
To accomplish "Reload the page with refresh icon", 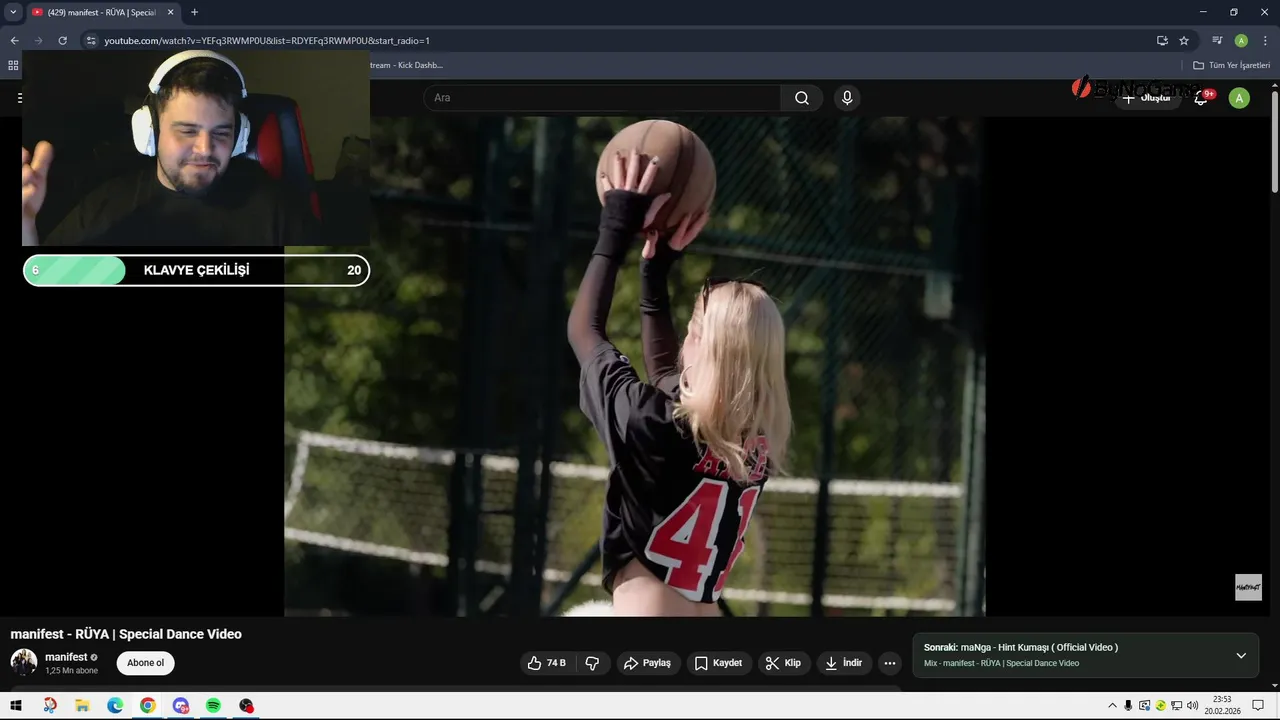I will tap(62, 41).
